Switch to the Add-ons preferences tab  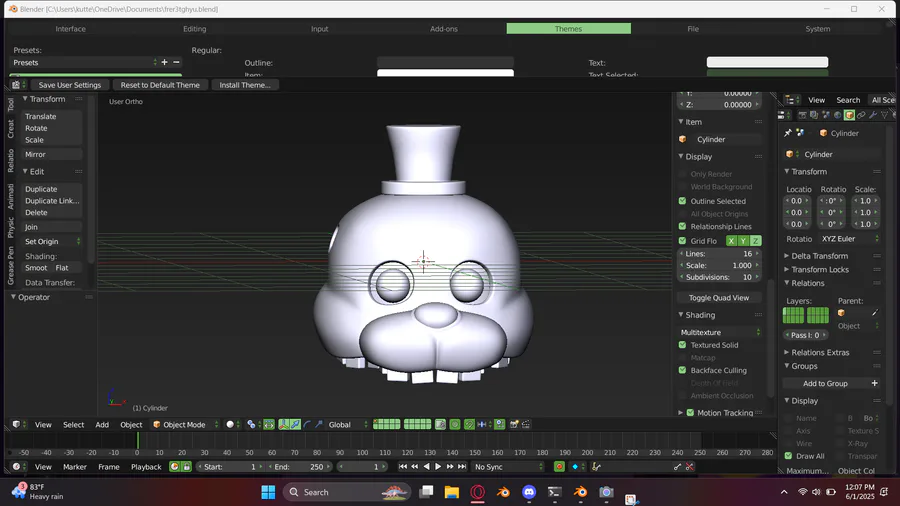(x=444, y=29)
